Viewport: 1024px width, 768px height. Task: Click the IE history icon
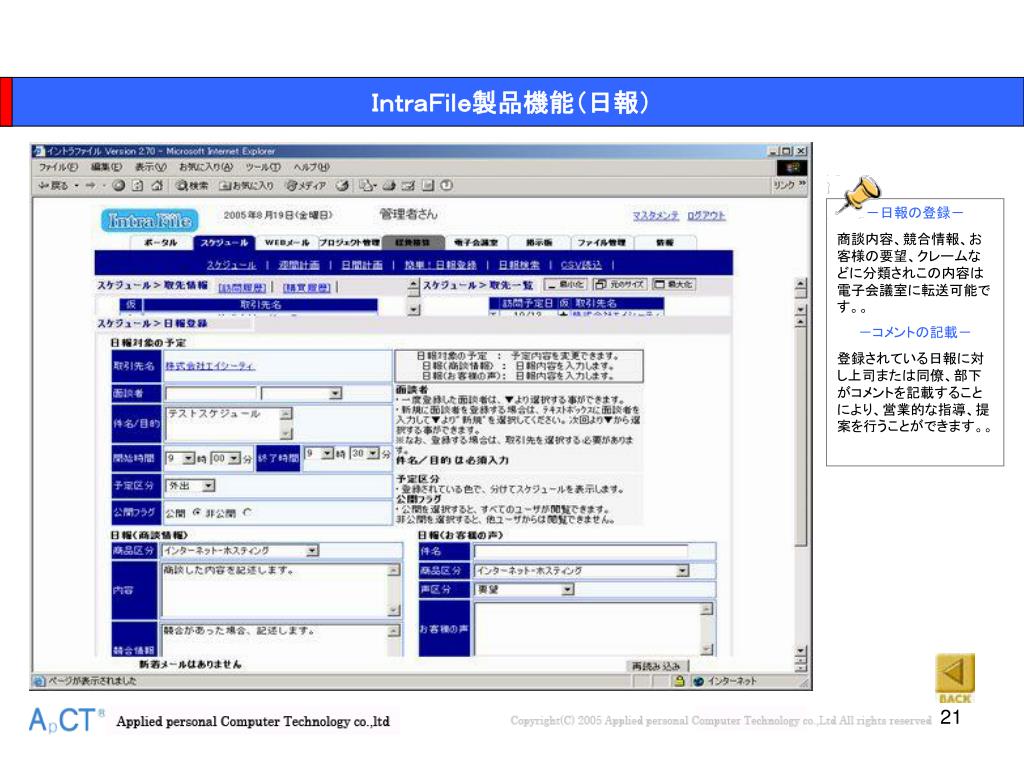pyautogui.click(x=342, y=185)
